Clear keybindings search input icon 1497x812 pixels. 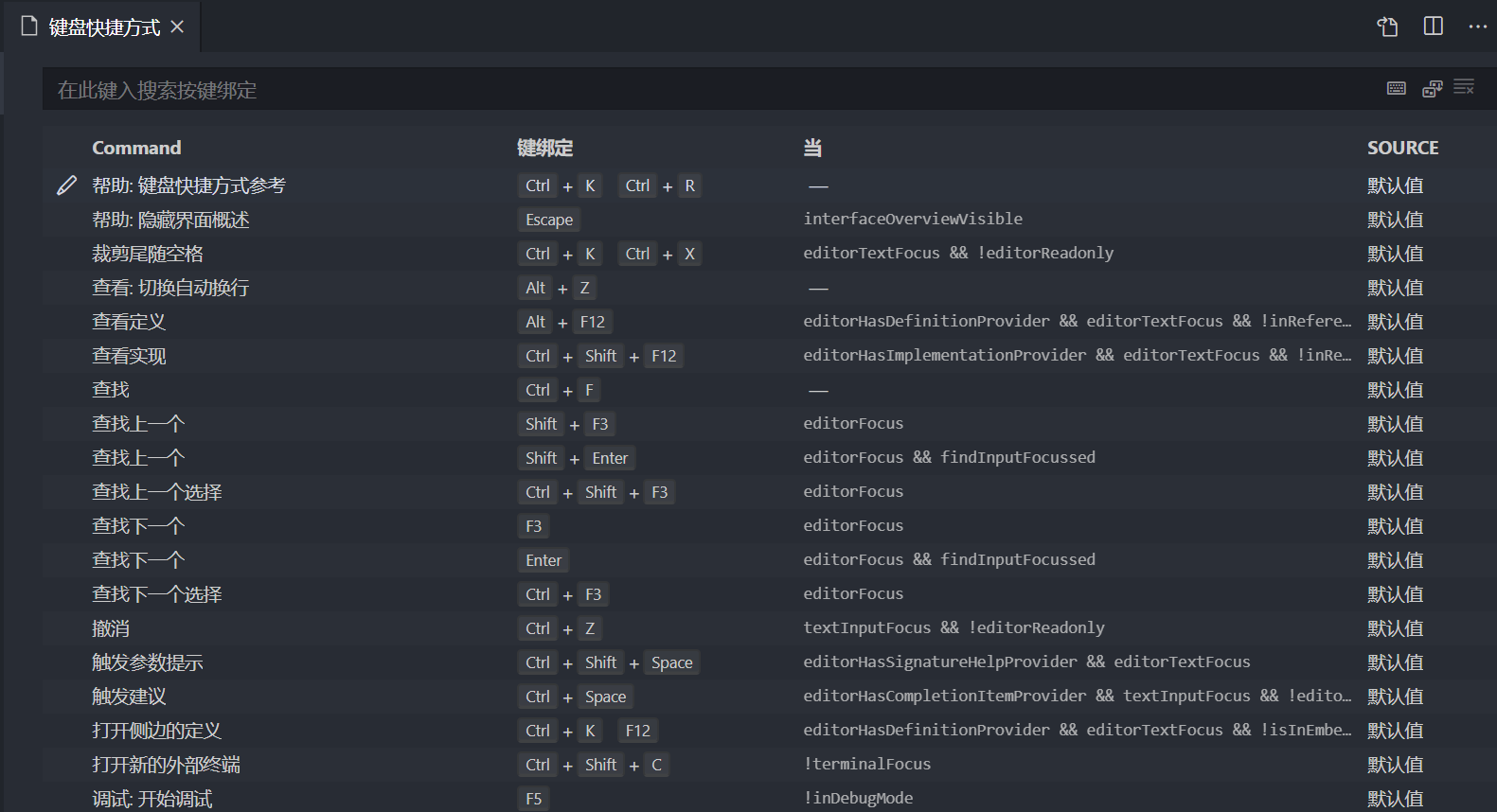(1464, 87)
